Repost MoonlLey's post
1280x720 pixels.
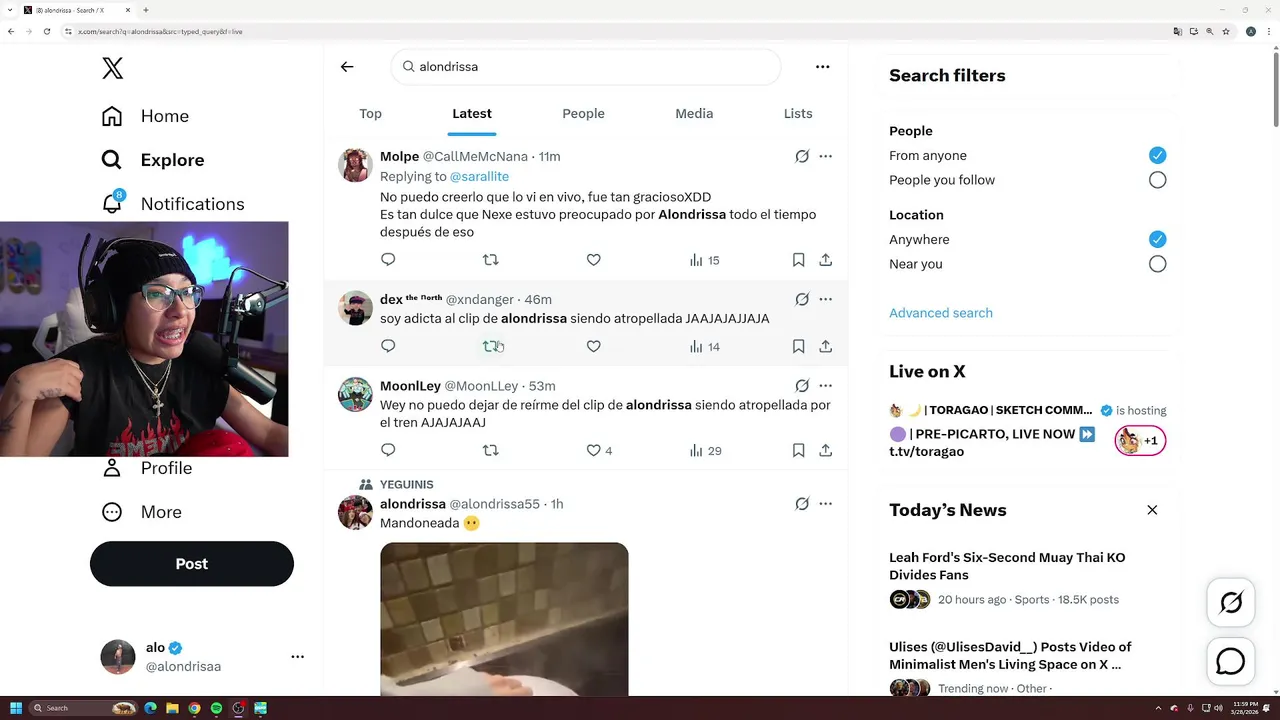click(490, 450)
